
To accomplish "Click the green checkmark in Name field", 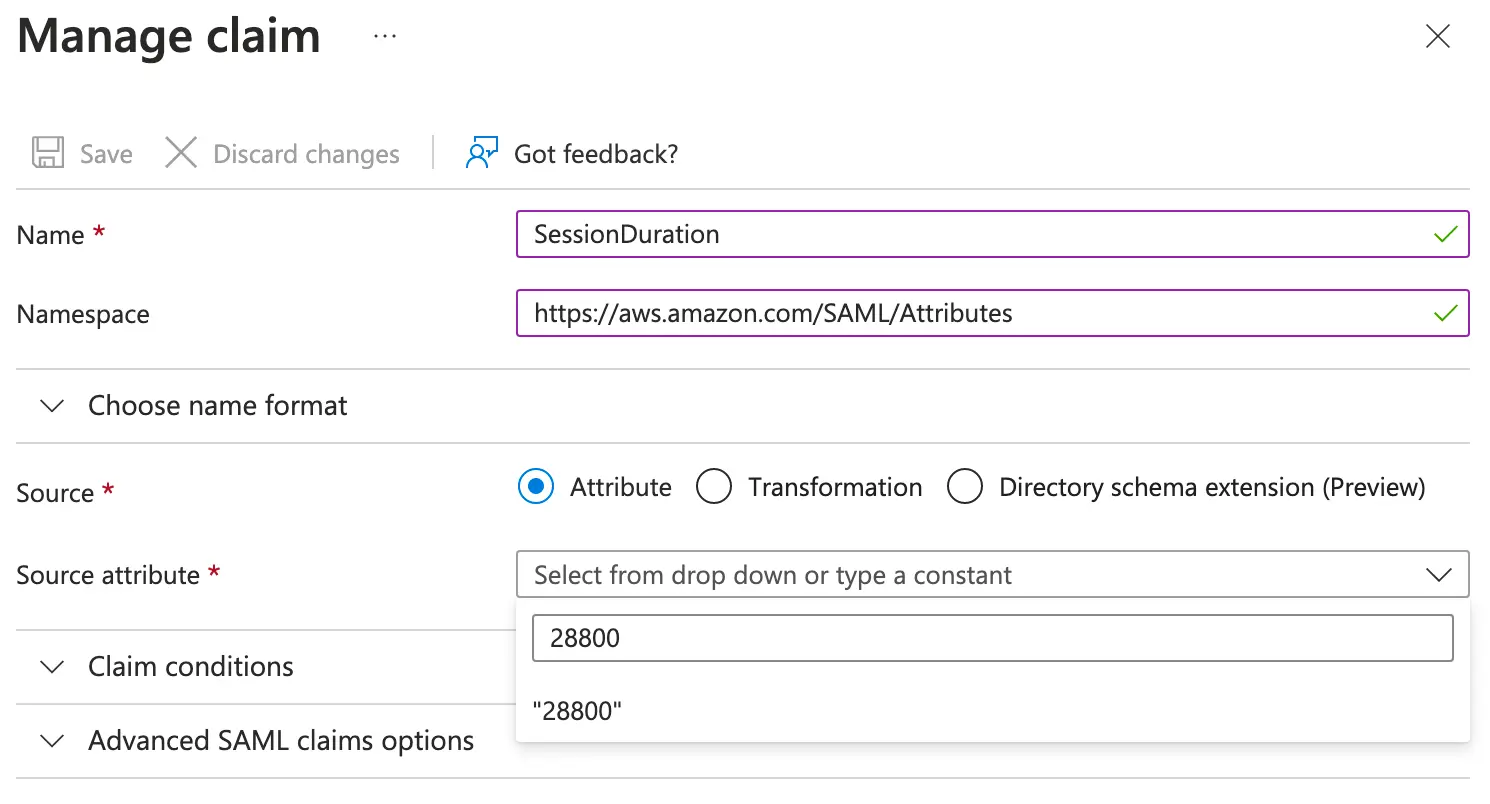I will coord(1444,235).
